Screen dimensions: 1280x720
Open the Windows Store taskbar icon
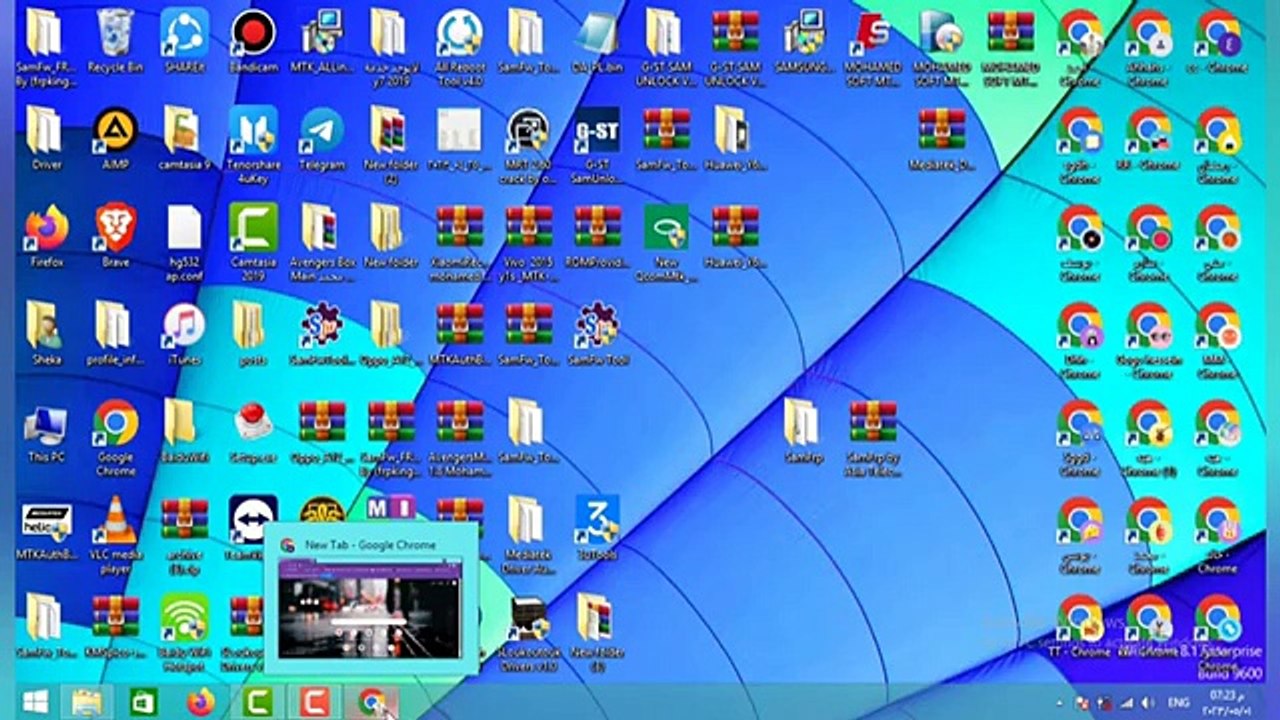[x=143, y=702]
